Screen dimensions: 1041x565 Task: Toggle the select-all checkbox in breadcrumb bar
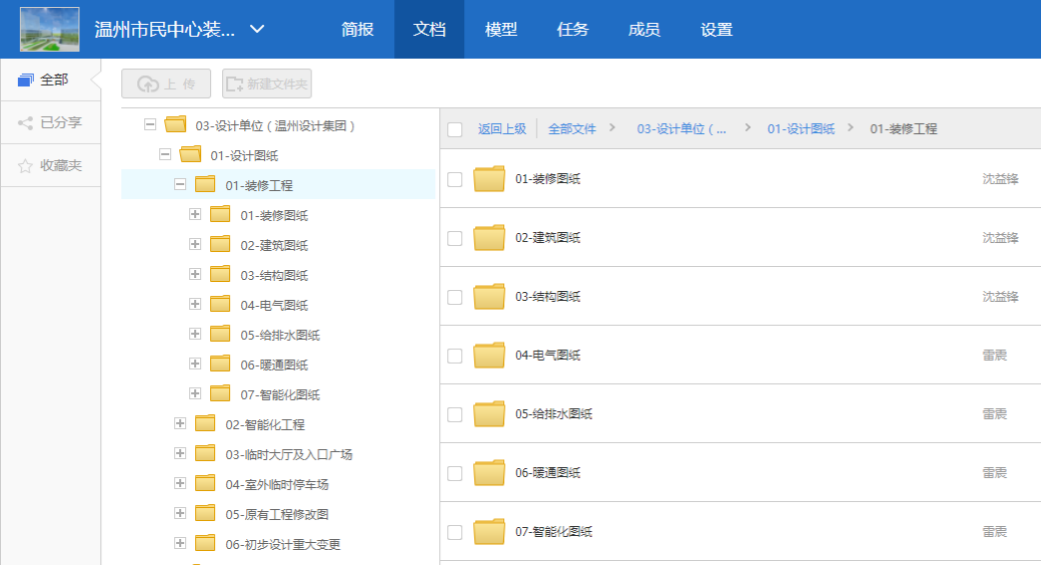(455, 129)
